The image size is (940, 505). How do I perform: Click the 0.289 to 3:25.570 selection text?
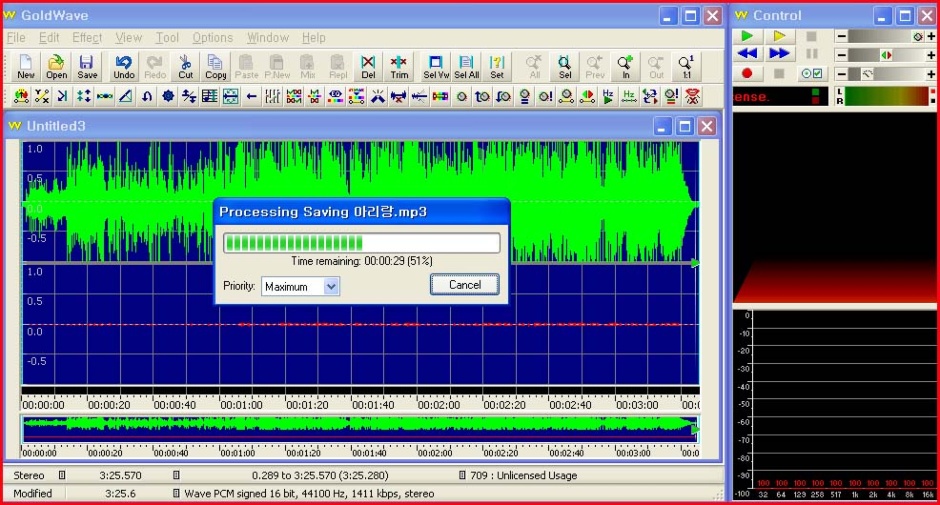[x=320, y=475]
